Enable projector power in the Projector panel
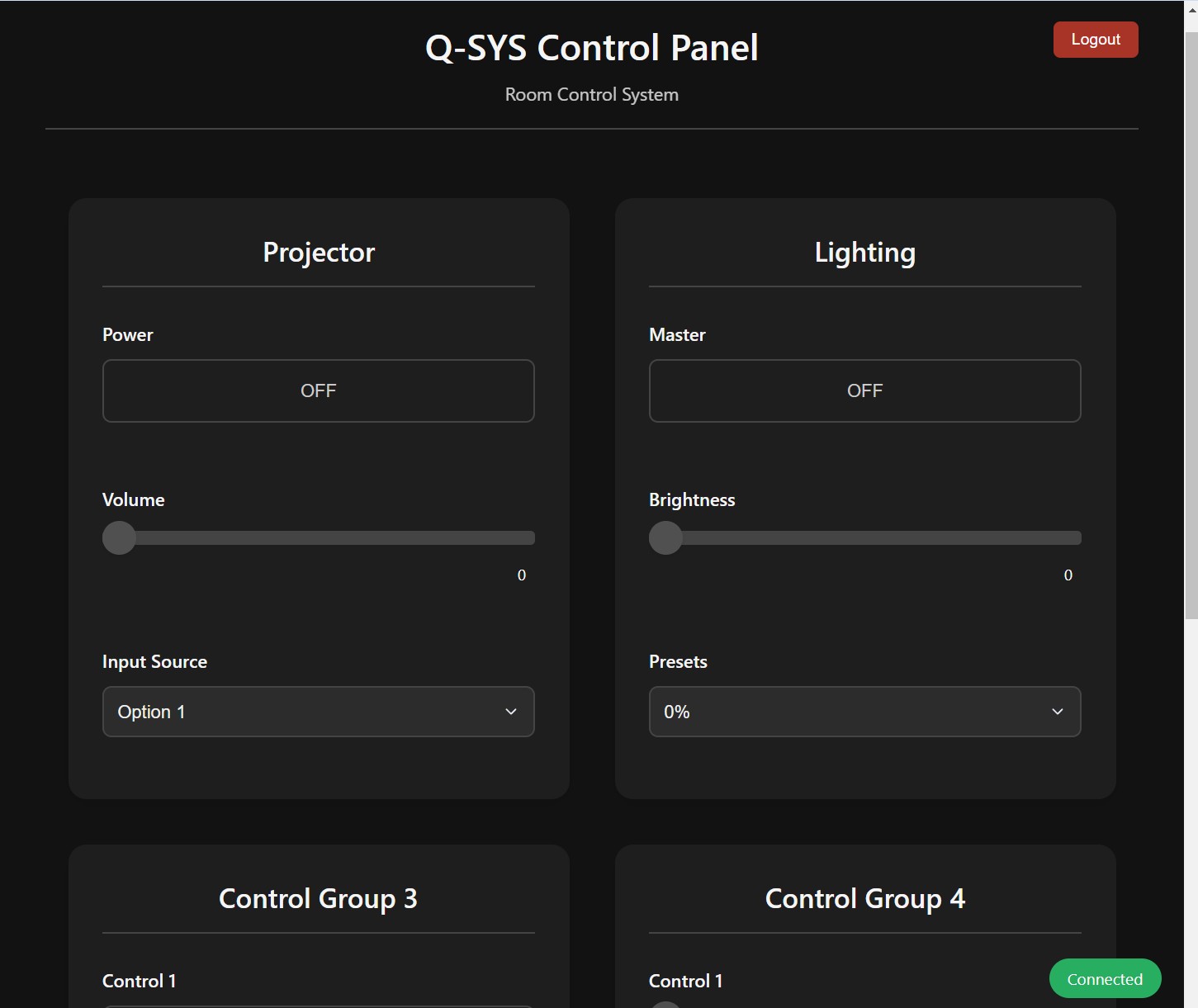This screenshot has height=1008, width=1198. tap(318, 390)
